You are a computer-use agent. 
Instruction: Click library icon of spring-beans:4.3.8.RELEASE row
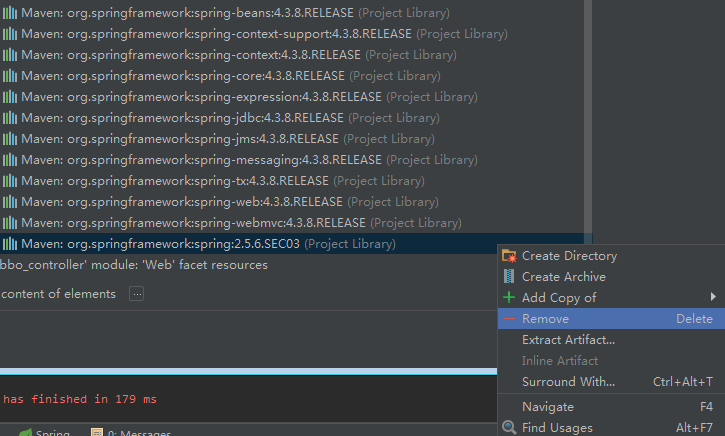[10, 13]
